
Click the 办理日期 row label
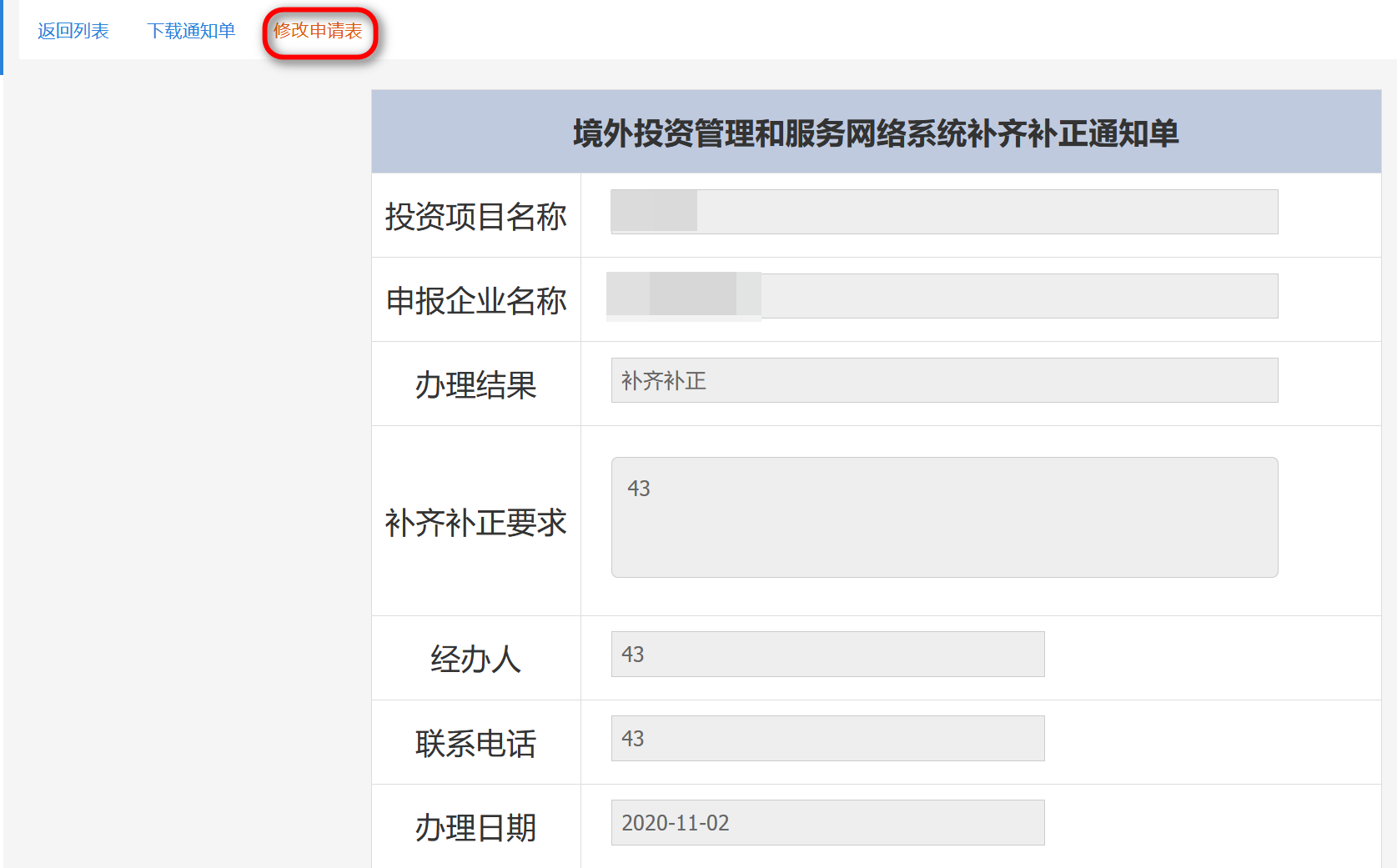[x=475, y=828]
